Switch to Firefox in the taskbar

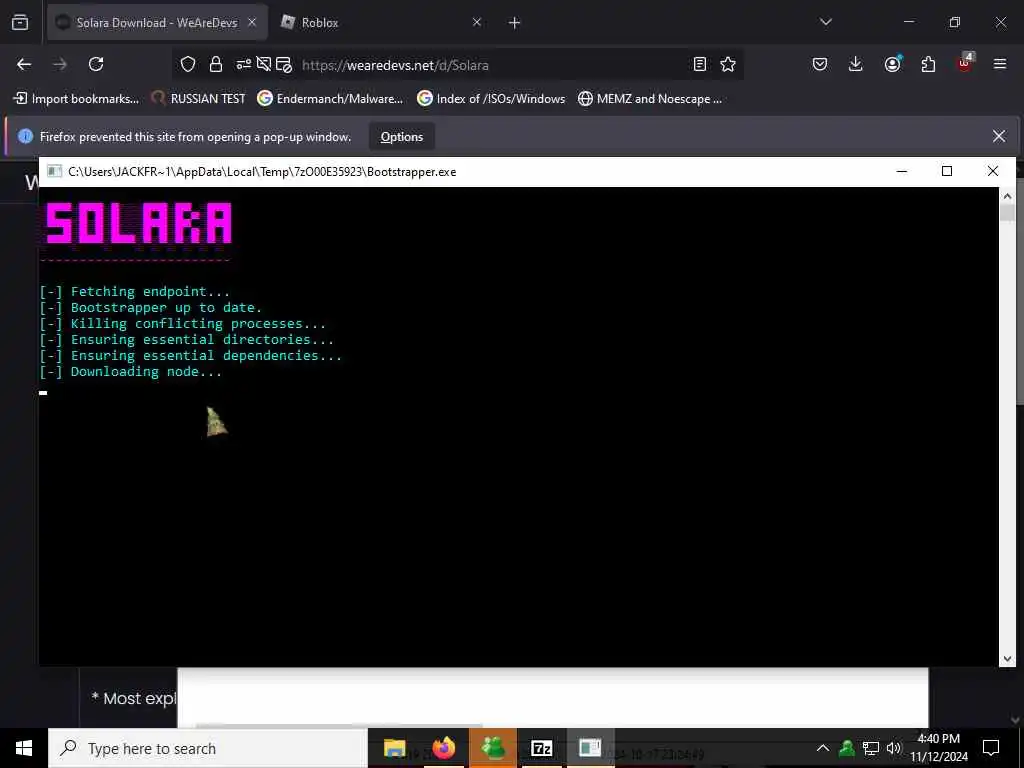443,748
